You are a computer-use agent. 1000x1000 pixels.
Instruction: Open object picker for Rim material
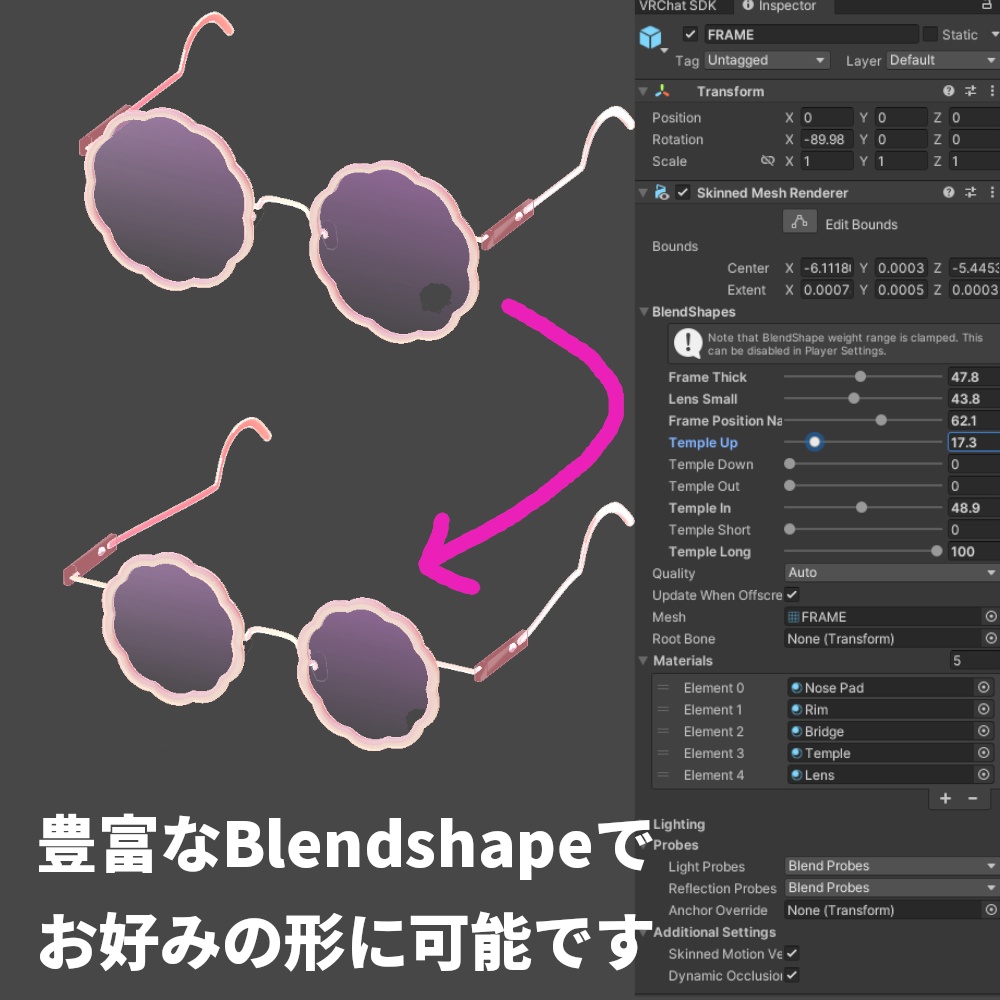point(983,709)
